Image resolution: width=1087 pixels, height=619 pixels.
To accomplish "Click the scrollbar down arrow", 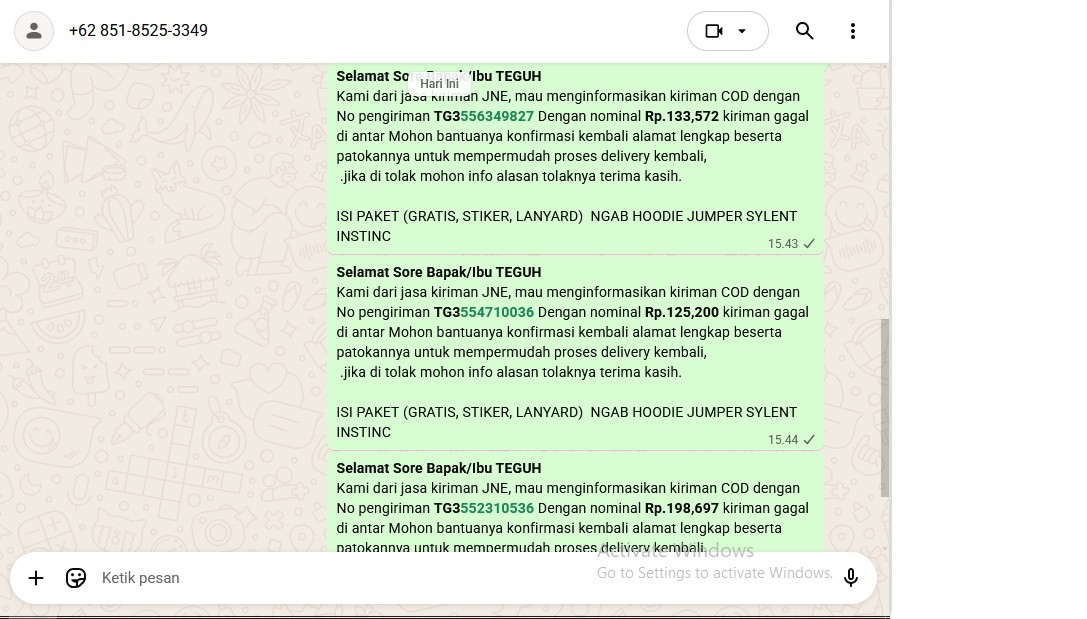I will tap(885, 548).
